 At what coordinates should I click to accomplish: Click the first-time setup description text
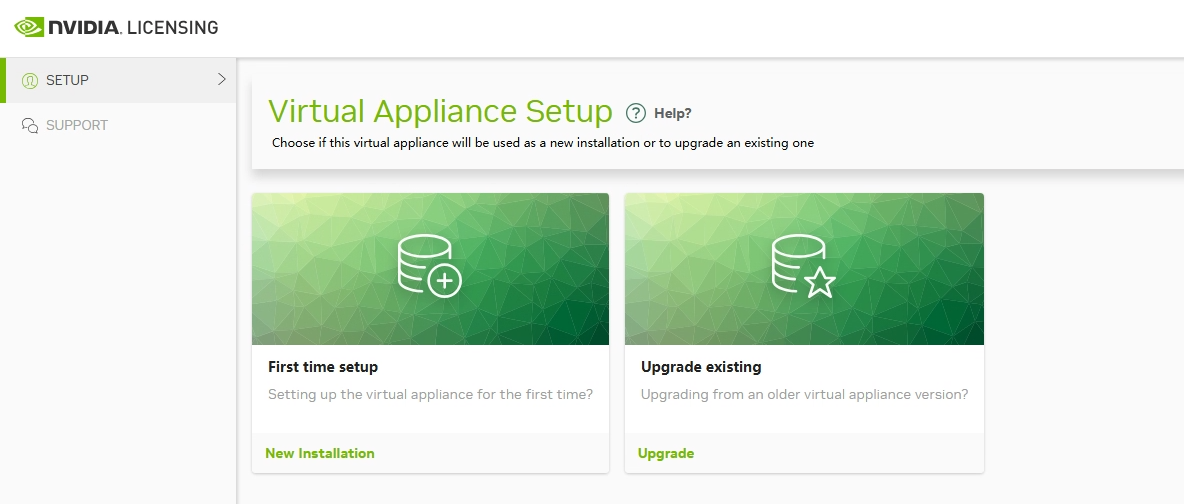tap(430, 394)
